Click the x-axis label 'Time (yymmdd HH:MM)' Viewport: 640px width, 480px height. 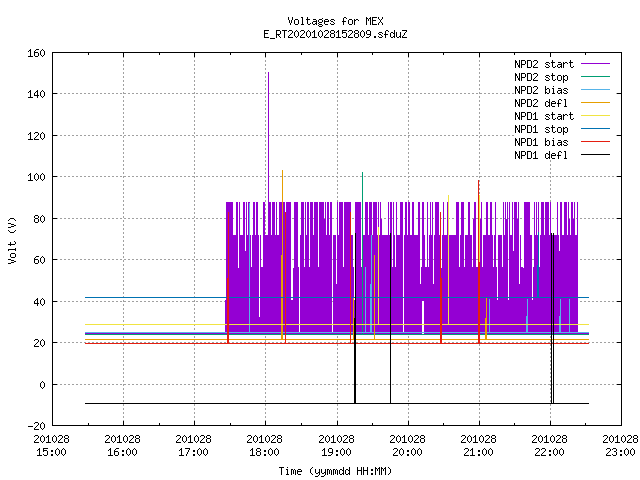(335, 471)
